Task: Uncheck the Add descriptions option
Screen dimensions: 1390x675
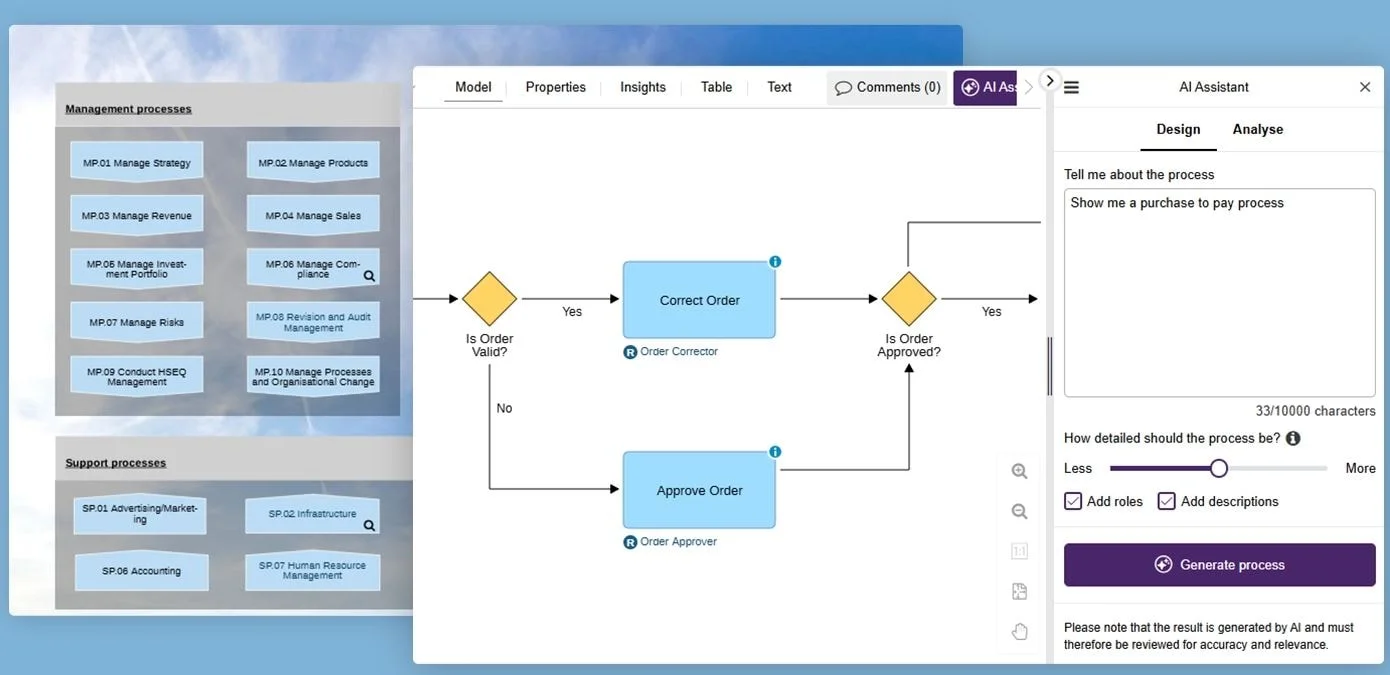Action: click(x=1167, y=501)
